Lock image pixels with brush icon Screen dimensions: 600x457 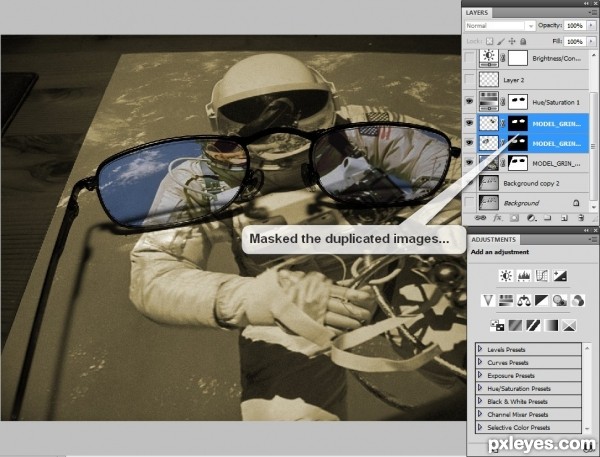(x=501, y=41)
